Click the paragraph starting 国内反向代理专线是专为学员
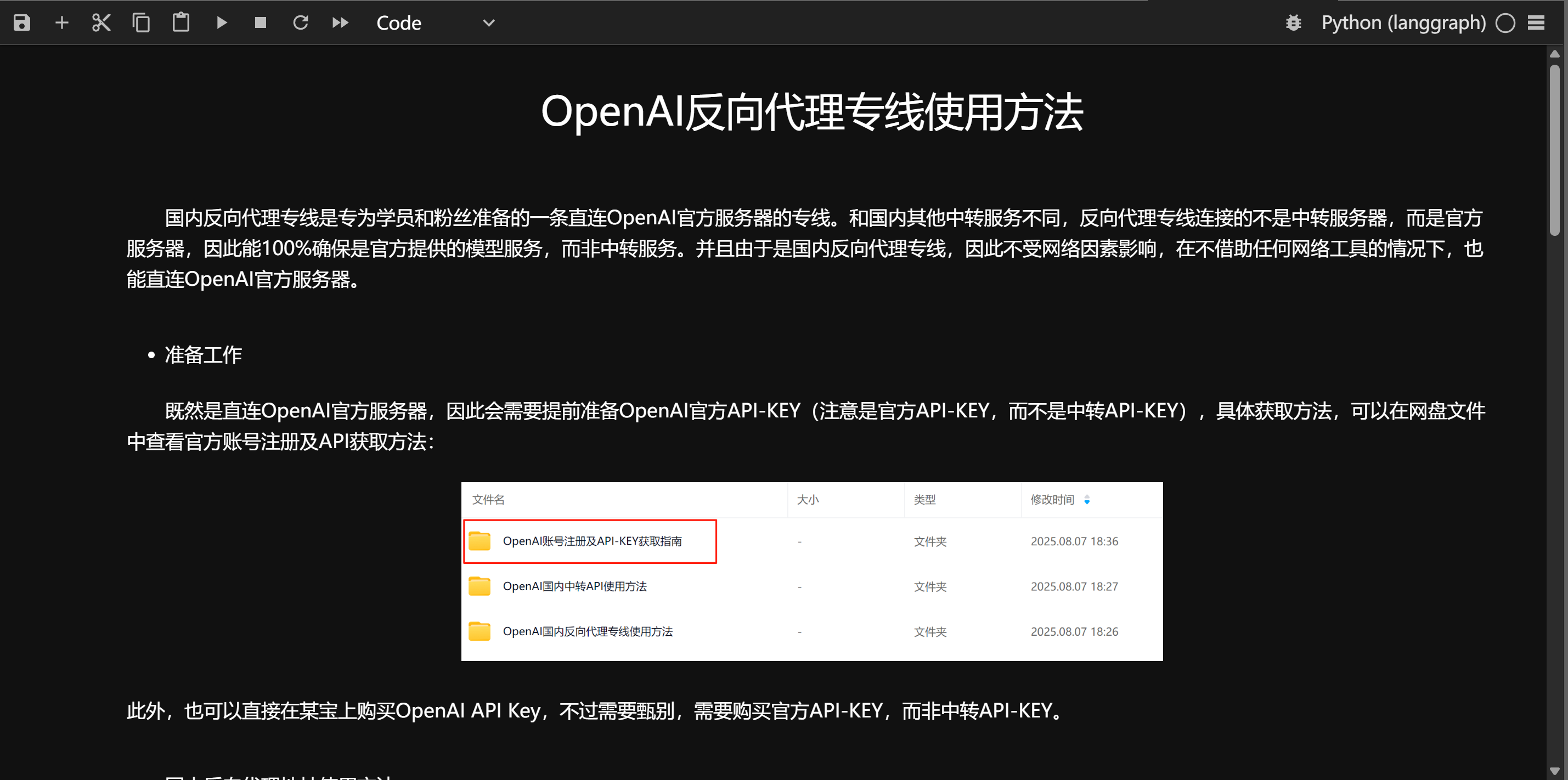Viewport: 1568px width, 780px height. click(x=805, y=248)
